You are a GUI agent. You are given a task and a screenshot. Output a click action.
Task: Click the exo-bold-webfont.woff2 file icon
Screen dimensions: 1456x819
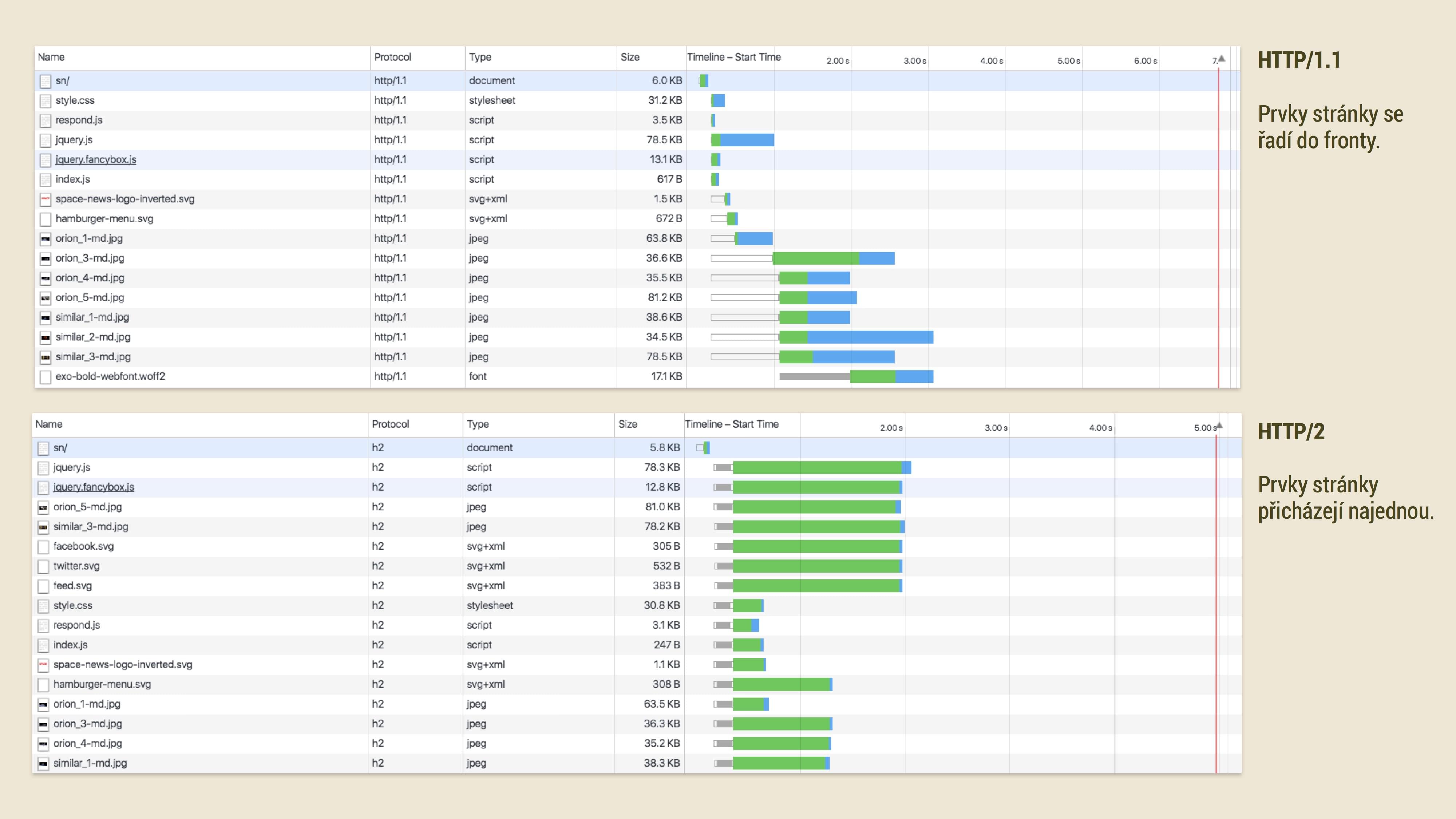coord(45,376)
